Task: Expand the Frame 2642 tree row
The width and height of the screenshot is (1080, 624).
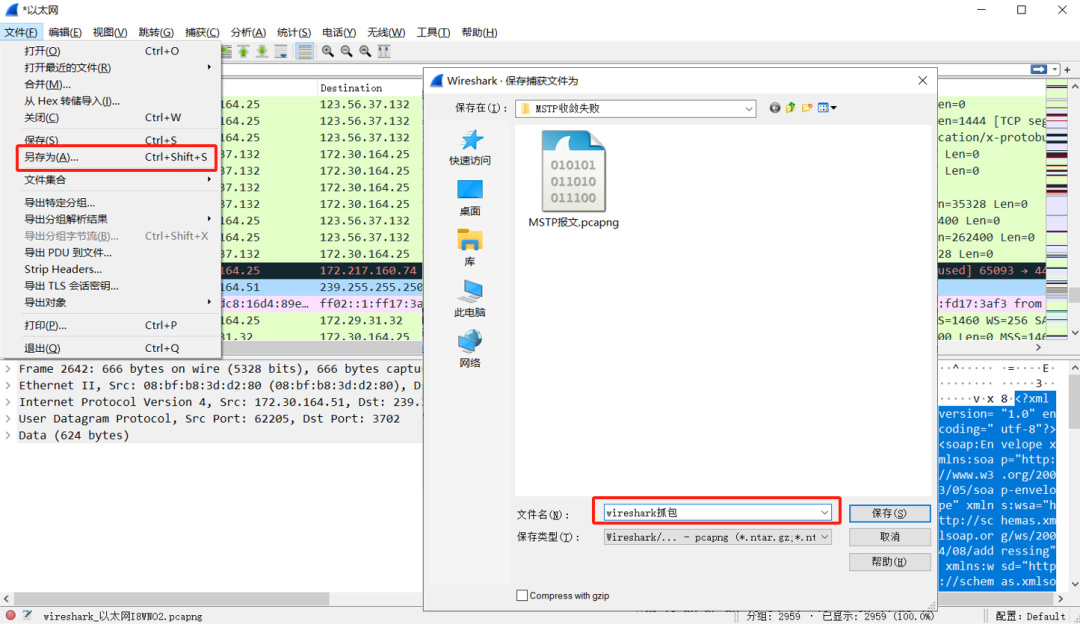Action: 8,369
